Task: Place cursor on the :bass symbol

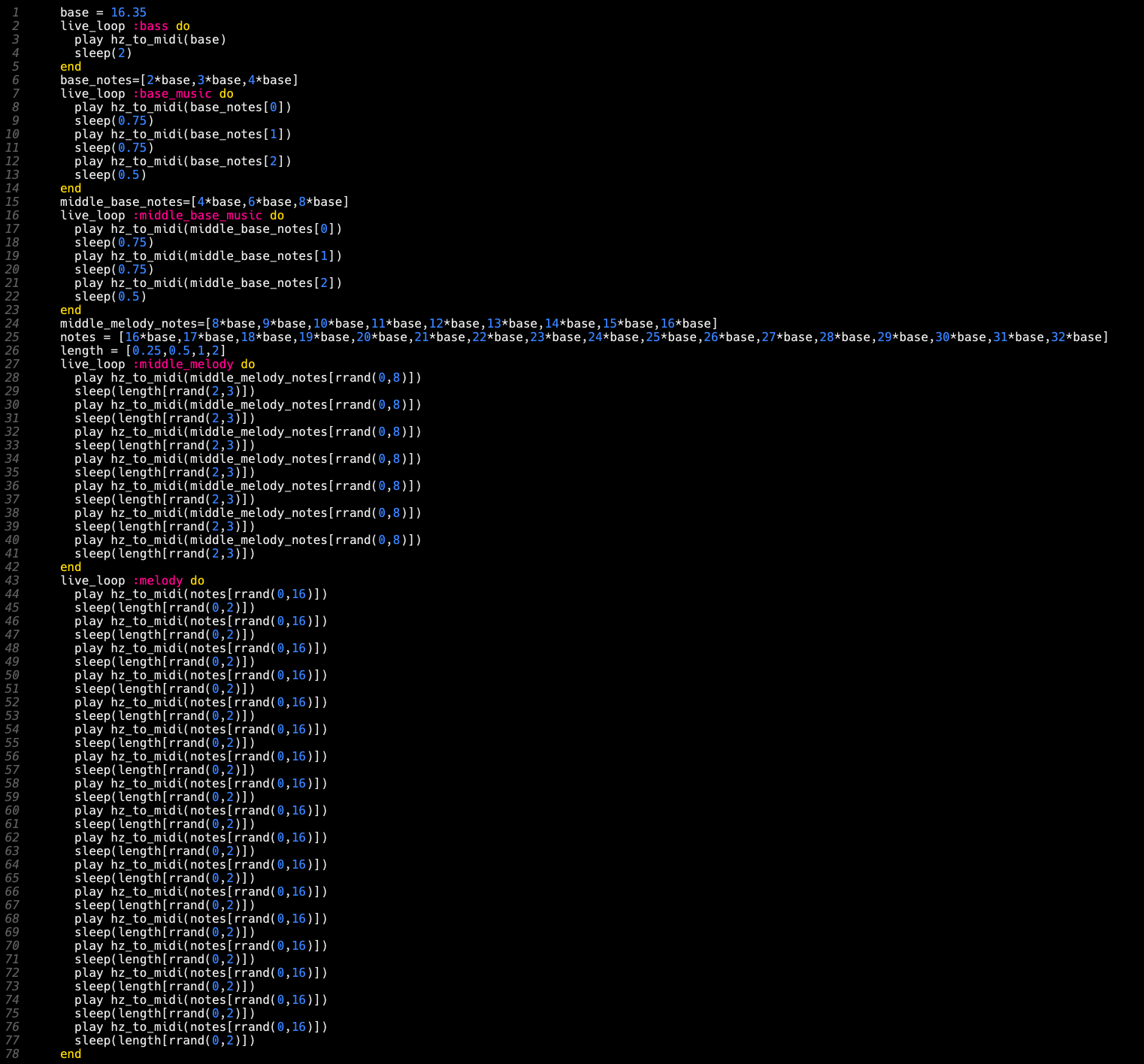Action: point(150,26)
